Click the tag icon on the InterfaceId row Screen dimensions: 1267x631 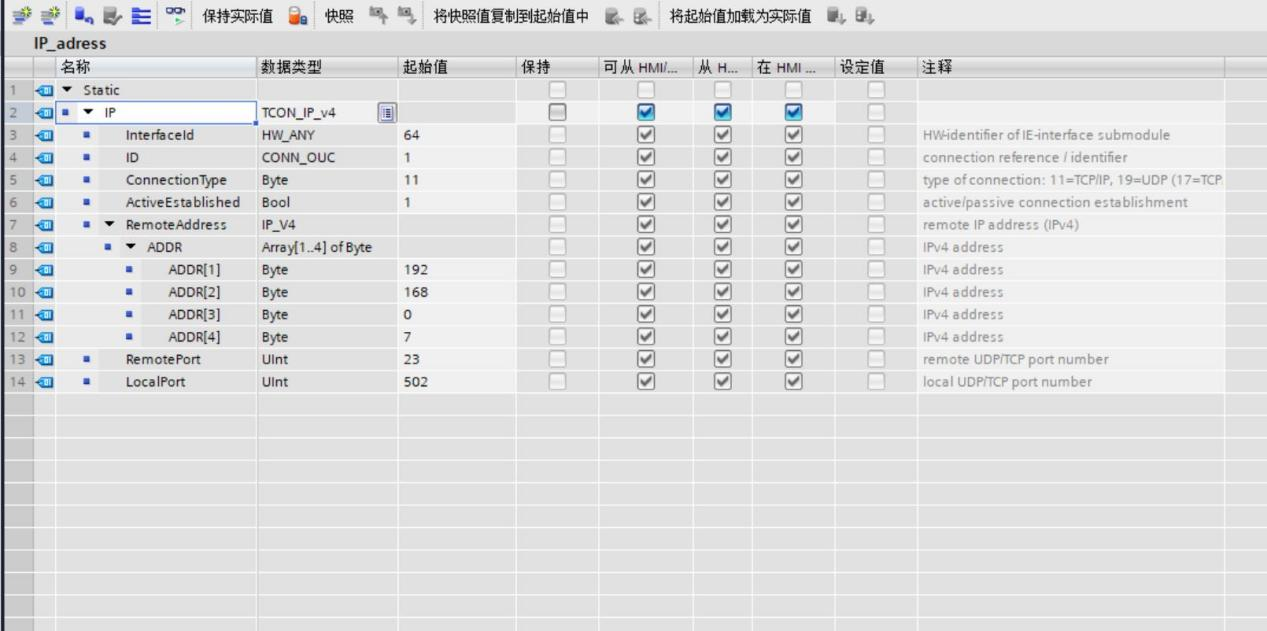point(43,134)
